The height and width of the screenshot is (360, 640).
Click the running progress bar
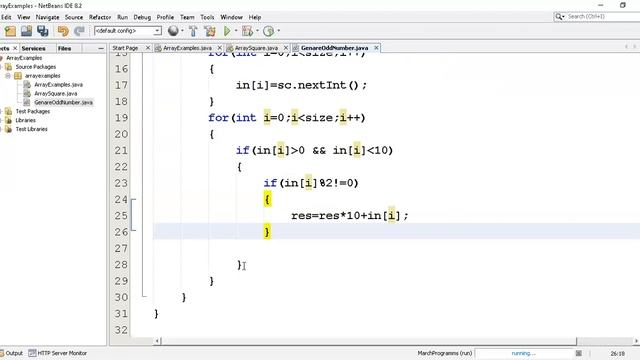[524, 353]
